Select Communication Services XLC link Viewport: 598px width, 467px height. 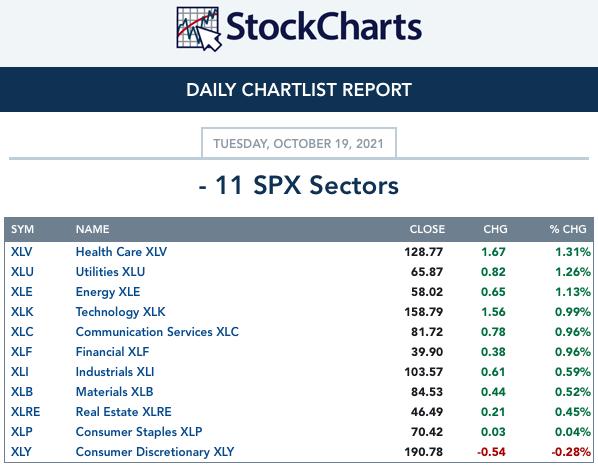pyautogui.click(x=157, y=332)
